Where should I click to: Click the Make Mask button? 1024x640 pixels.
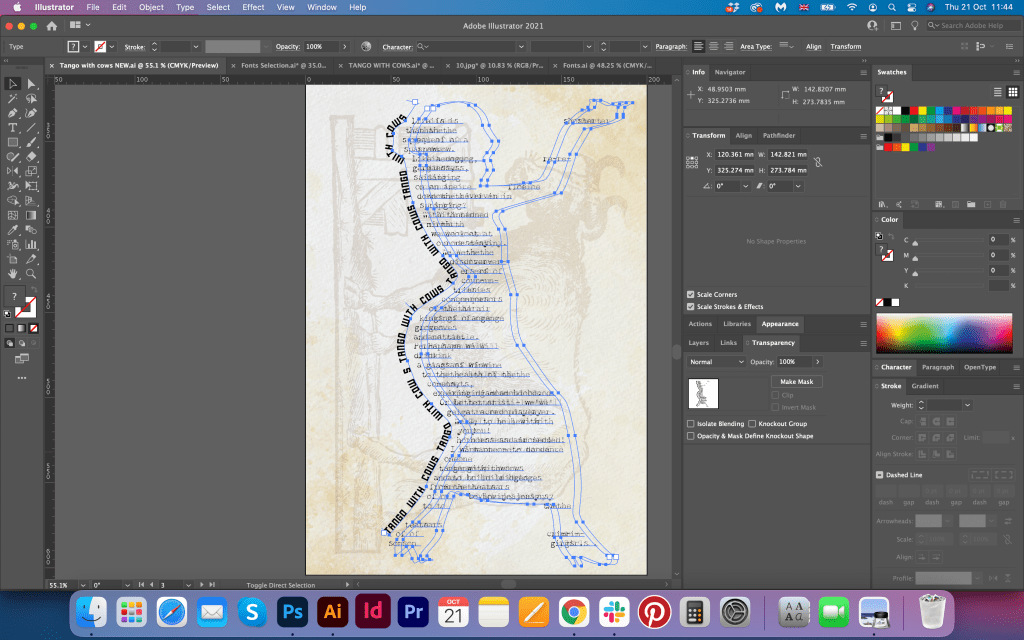coord(796,382)
